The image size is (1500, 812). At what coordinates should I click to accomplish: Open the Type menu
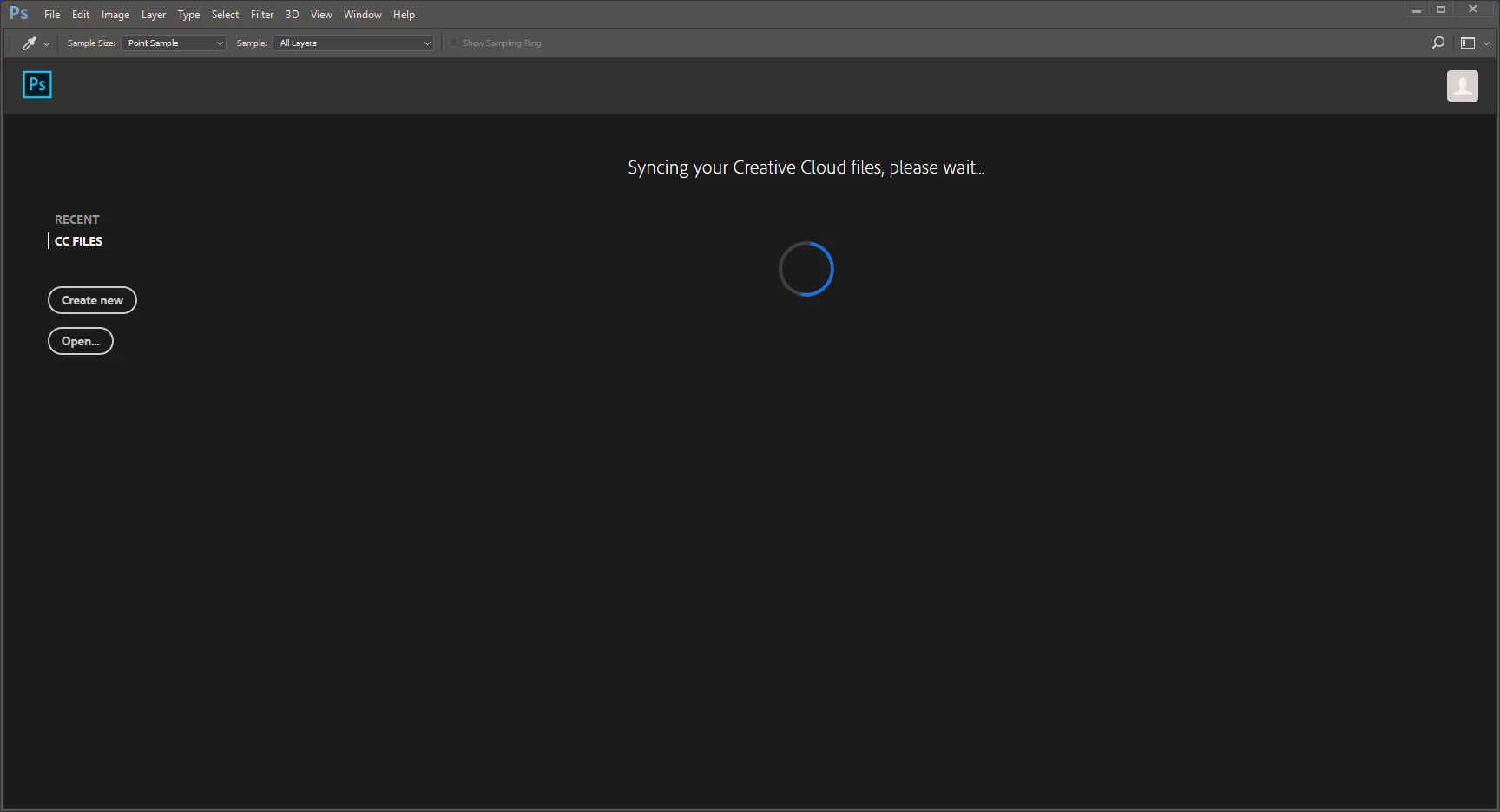tap(188, 15)
